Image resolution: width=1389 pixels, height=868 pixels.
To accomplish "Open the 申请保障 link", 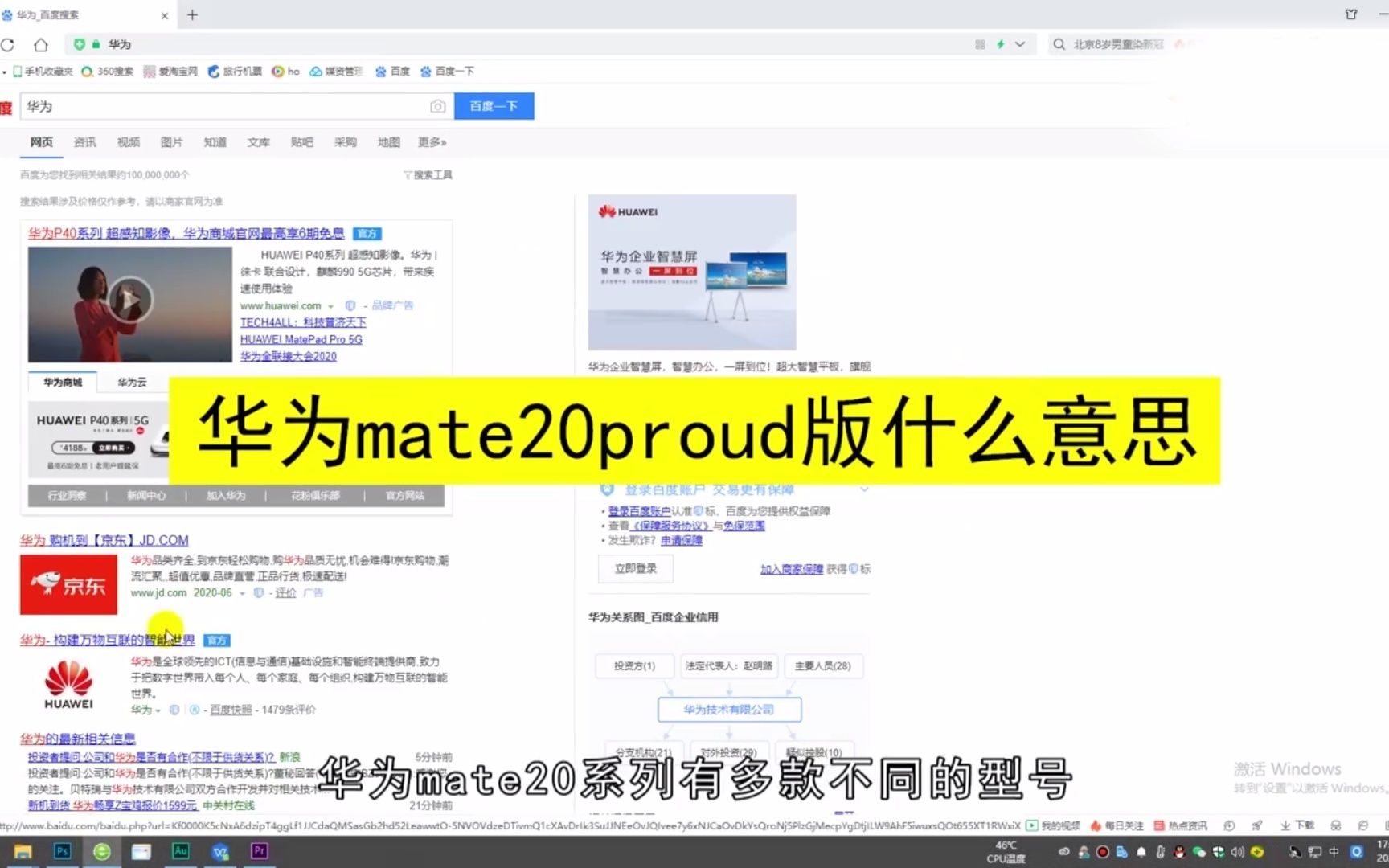I will point(682,540).
